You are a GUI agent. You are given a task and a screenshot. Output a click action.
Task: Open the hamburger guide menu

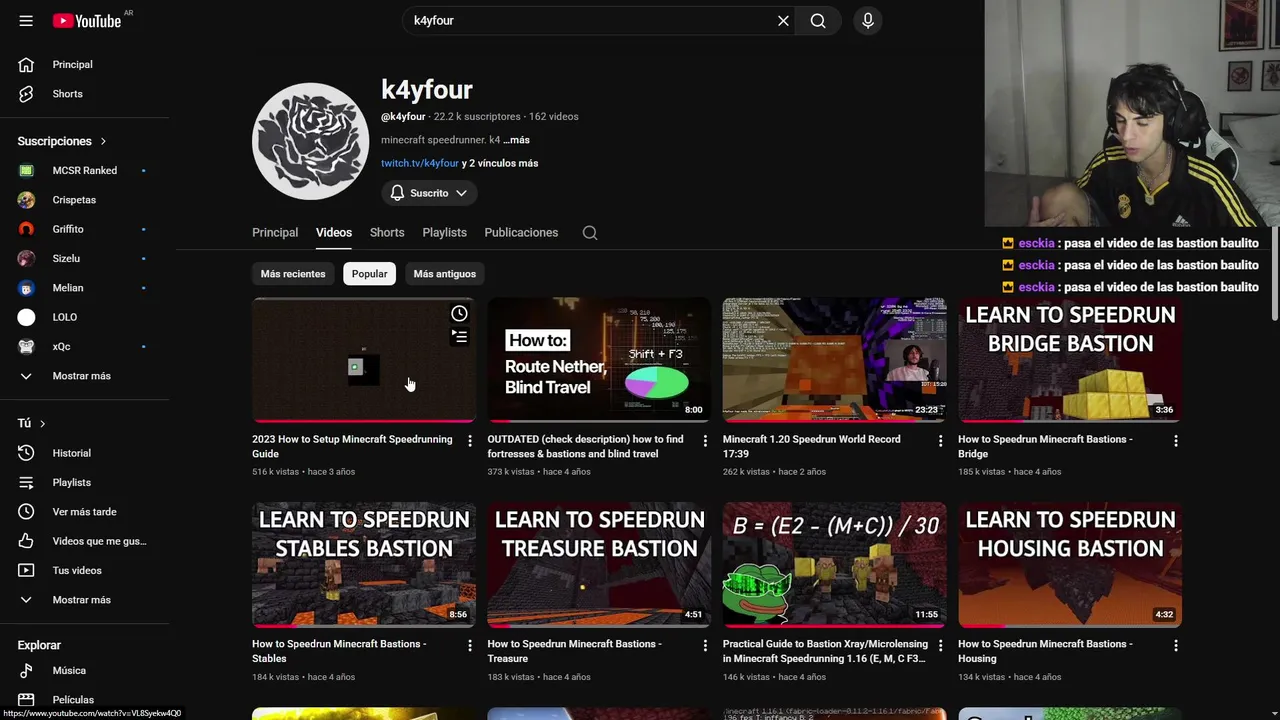26,20
